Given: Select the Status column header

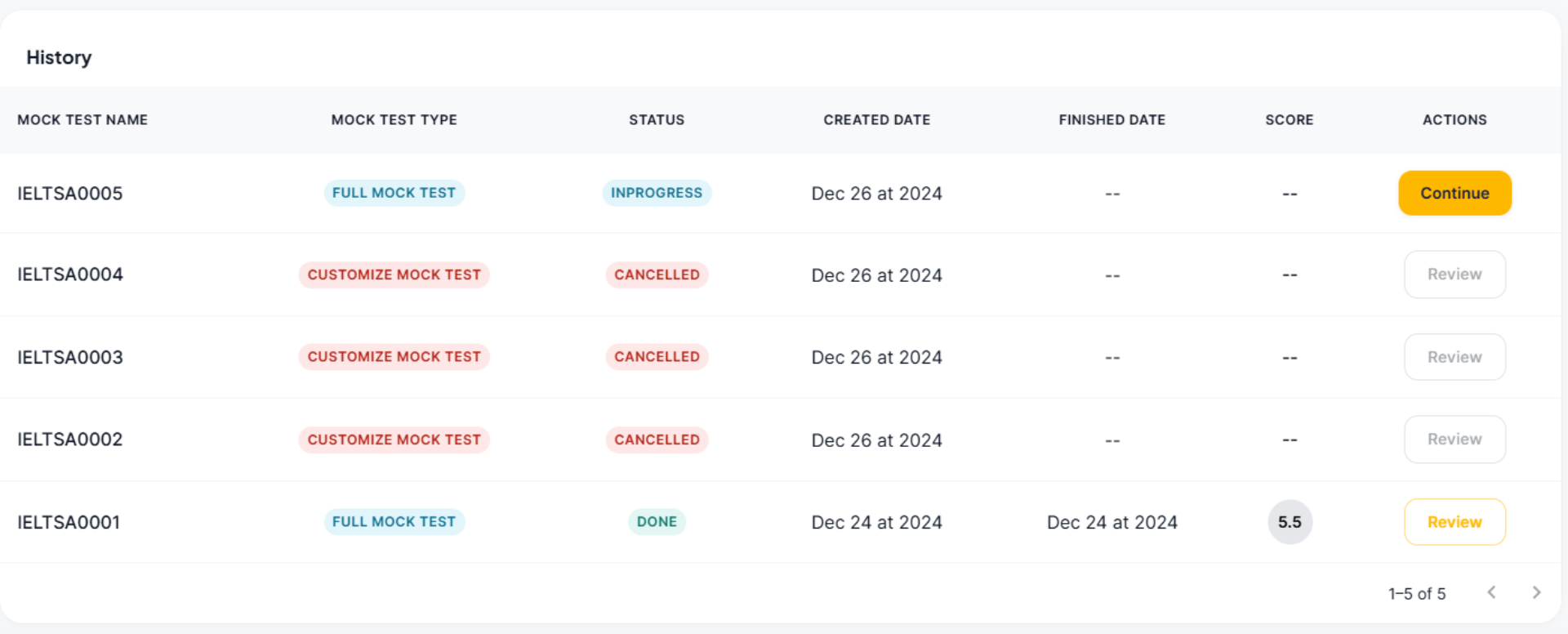Looking at the screenshot, I should click(657, 120).
